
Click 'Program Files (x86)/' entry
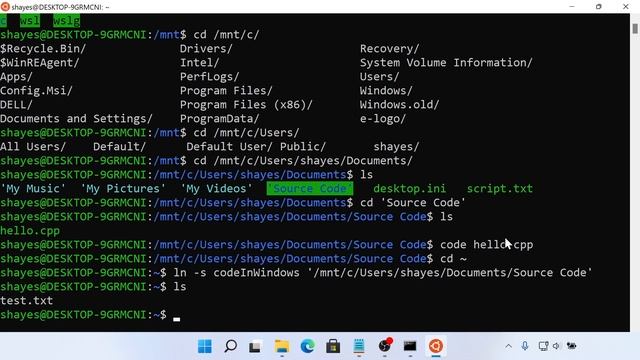point(246,104)
